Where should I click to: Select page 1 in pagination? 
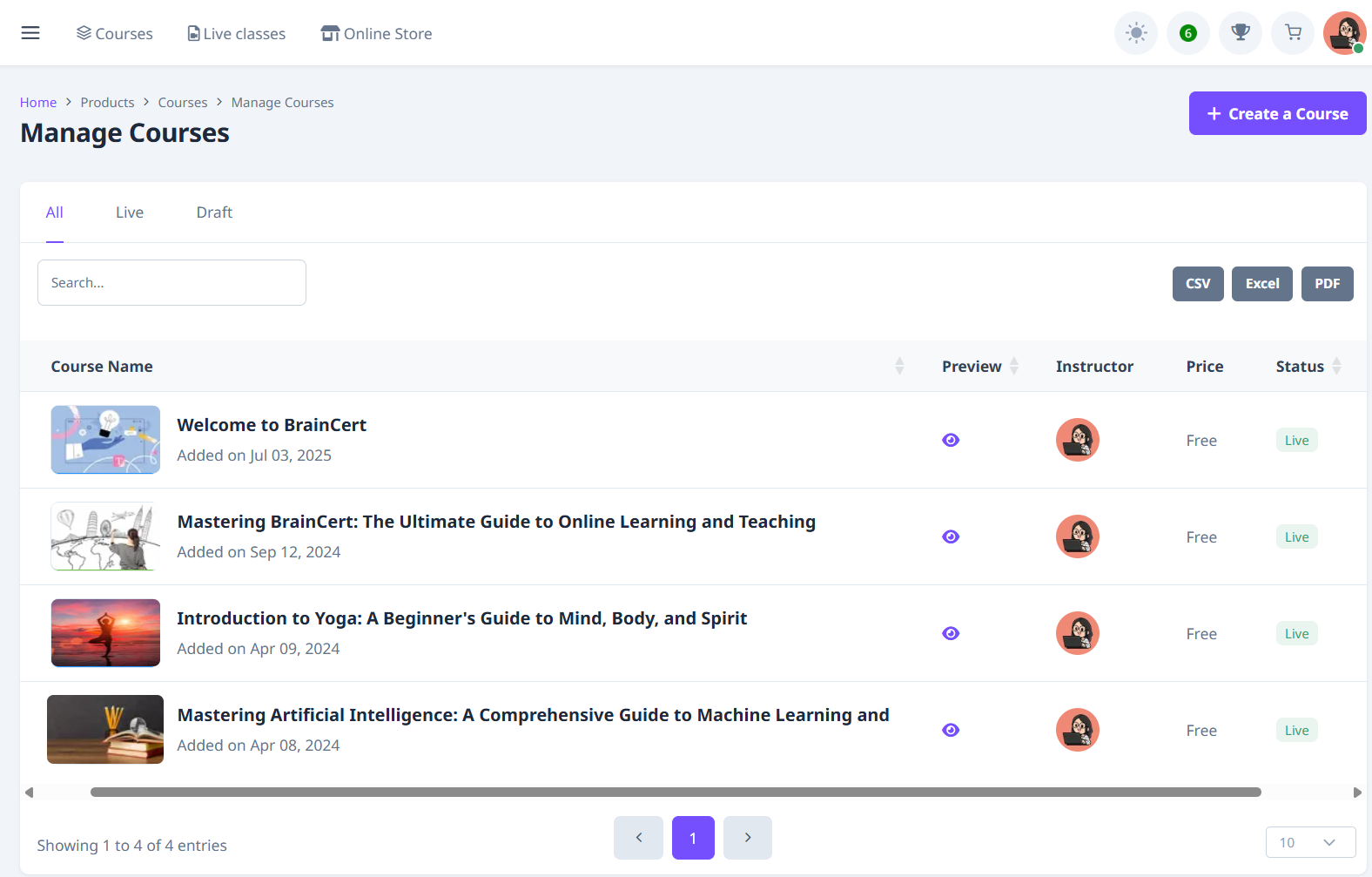click(x=693, y=838)
